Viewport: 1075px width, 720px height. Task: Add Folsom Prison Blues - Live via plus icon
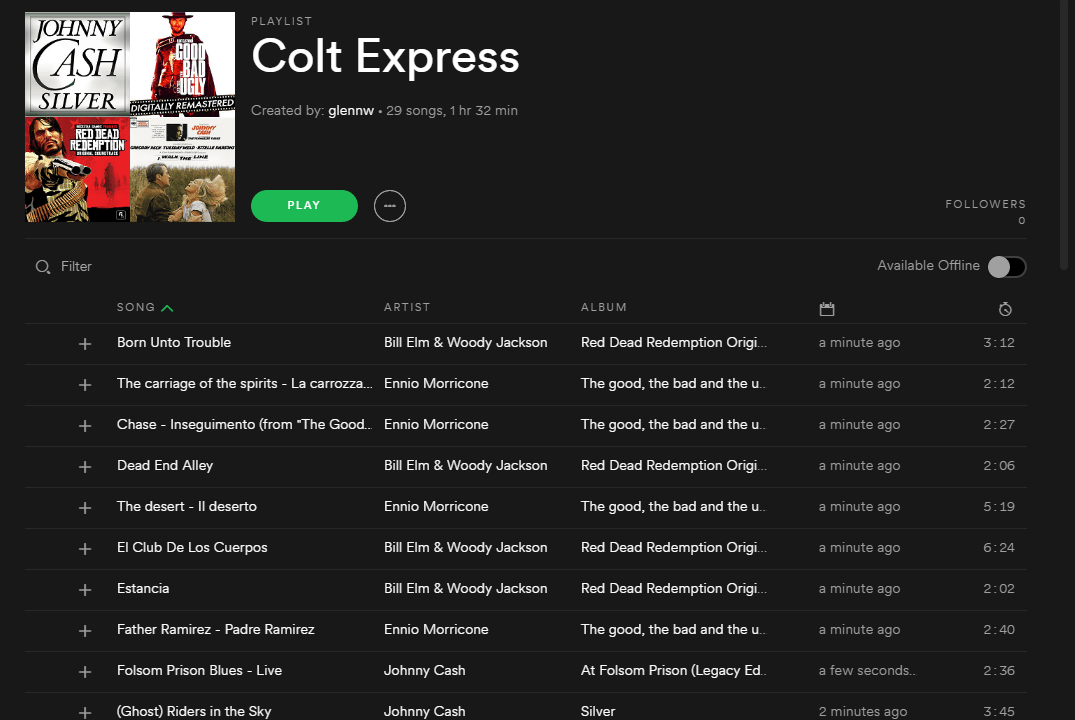(x=85, y=672)
